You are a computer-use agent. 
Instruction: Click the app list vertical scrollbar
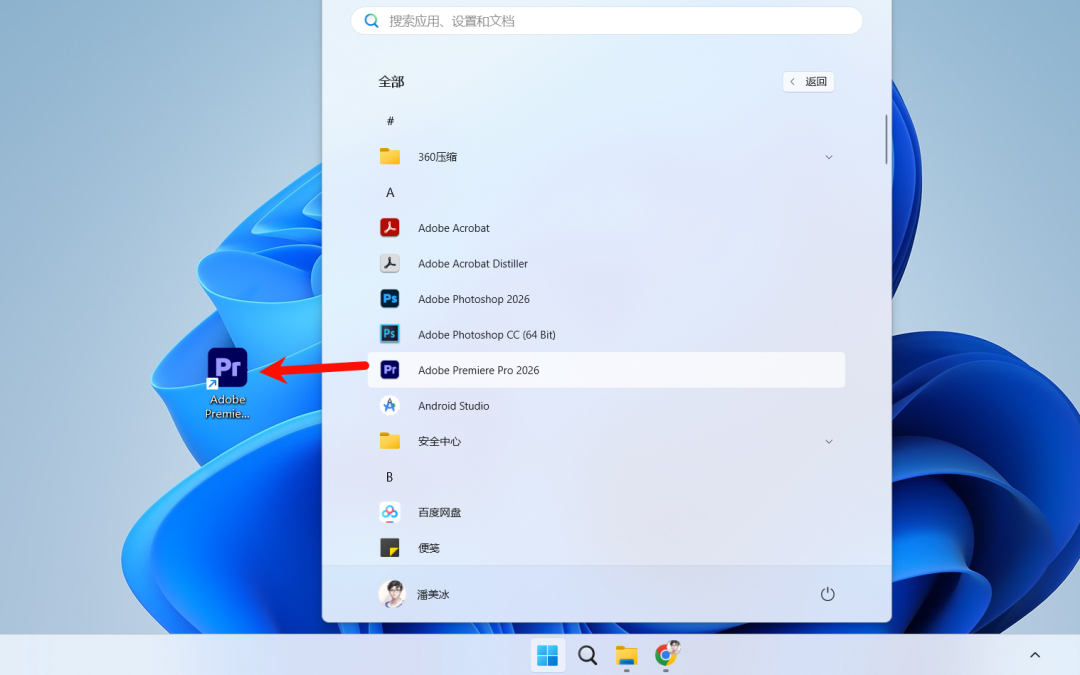pyautogui.click(x=886, y=140)
